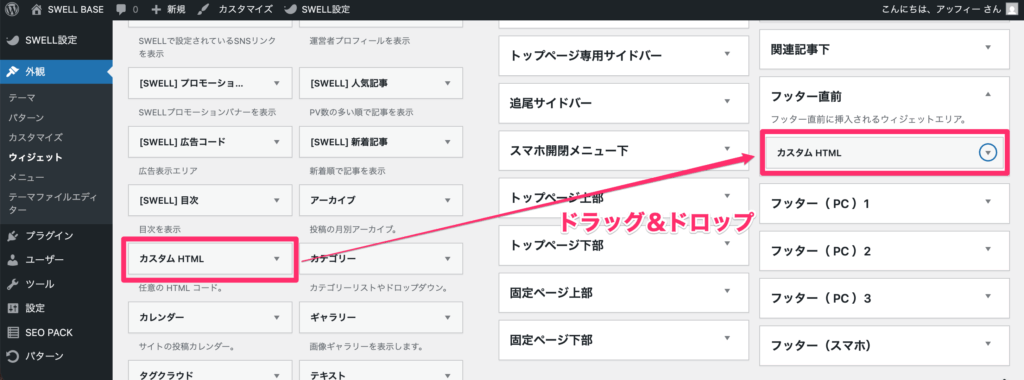Open the sidebar カスタマイズ submenu link

36,138
